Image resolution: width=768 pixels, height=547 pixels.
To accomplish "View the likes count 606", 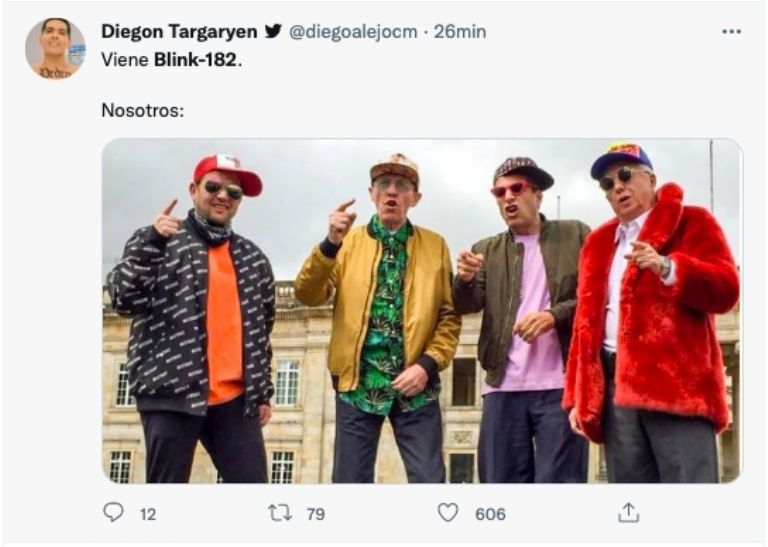I will click(x=490, y=514).
